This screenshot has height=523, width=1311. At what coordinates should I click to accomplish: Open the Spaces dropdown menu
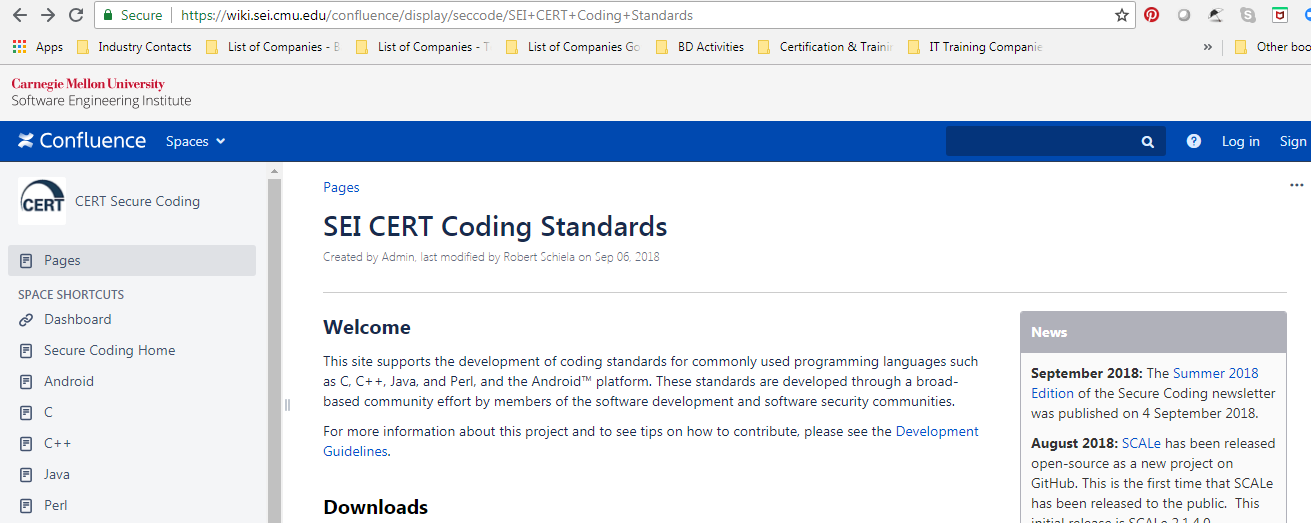(x=196, y=141)
